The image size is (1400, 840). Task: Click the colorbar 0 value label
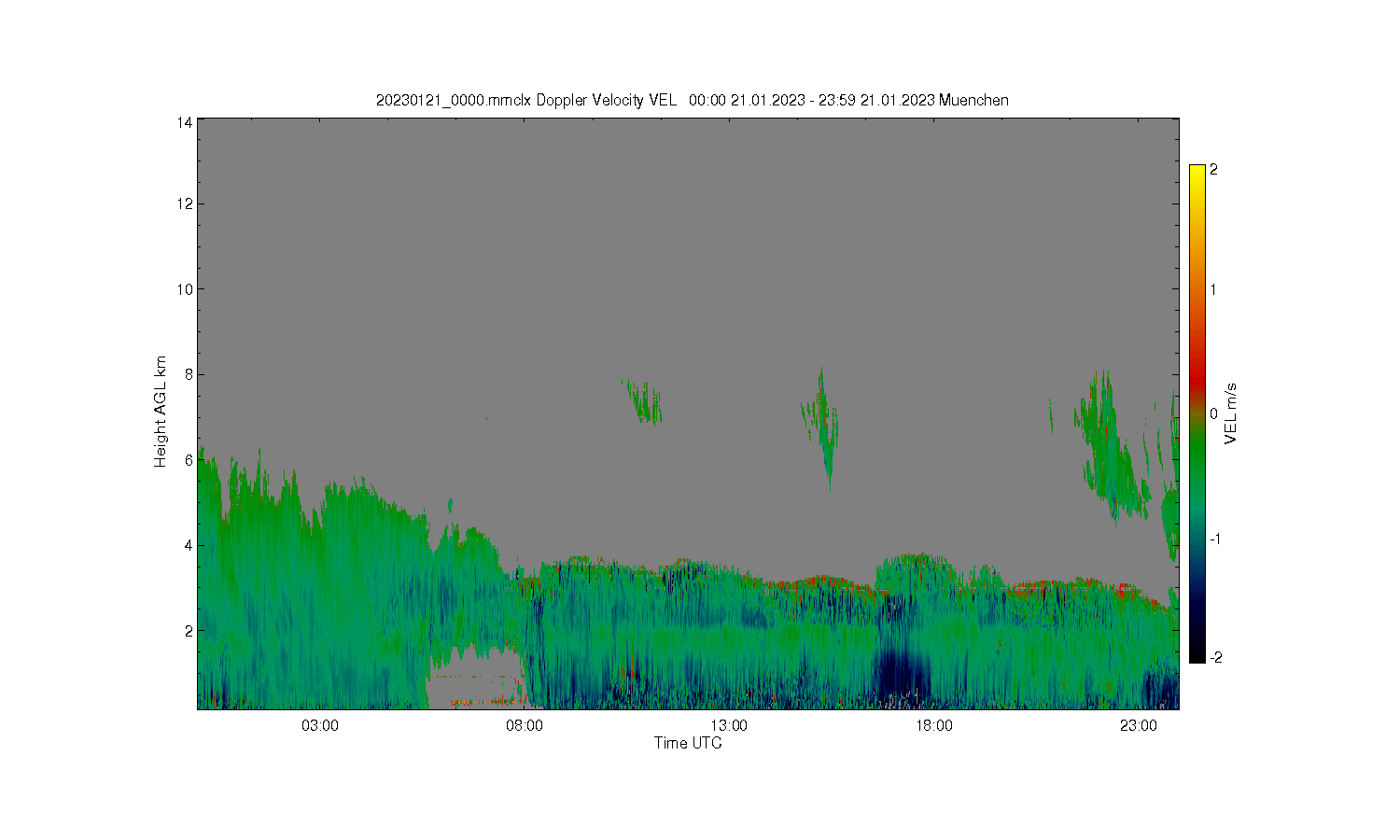[1213, 413]
